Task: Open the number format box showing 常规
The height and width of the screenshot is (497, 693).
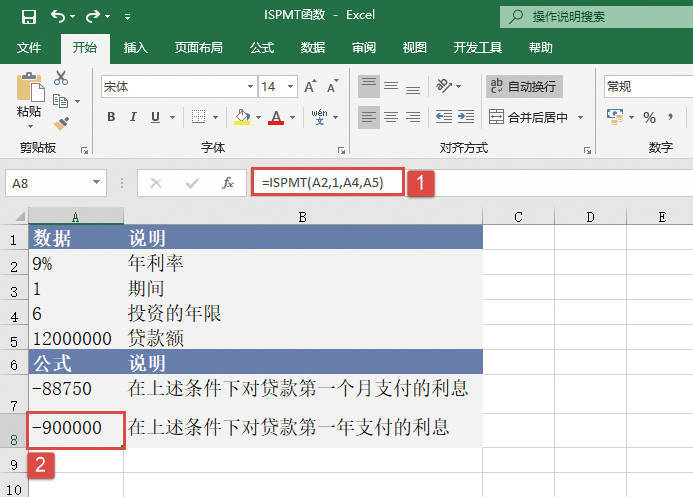Action: [x=648, y=87]
